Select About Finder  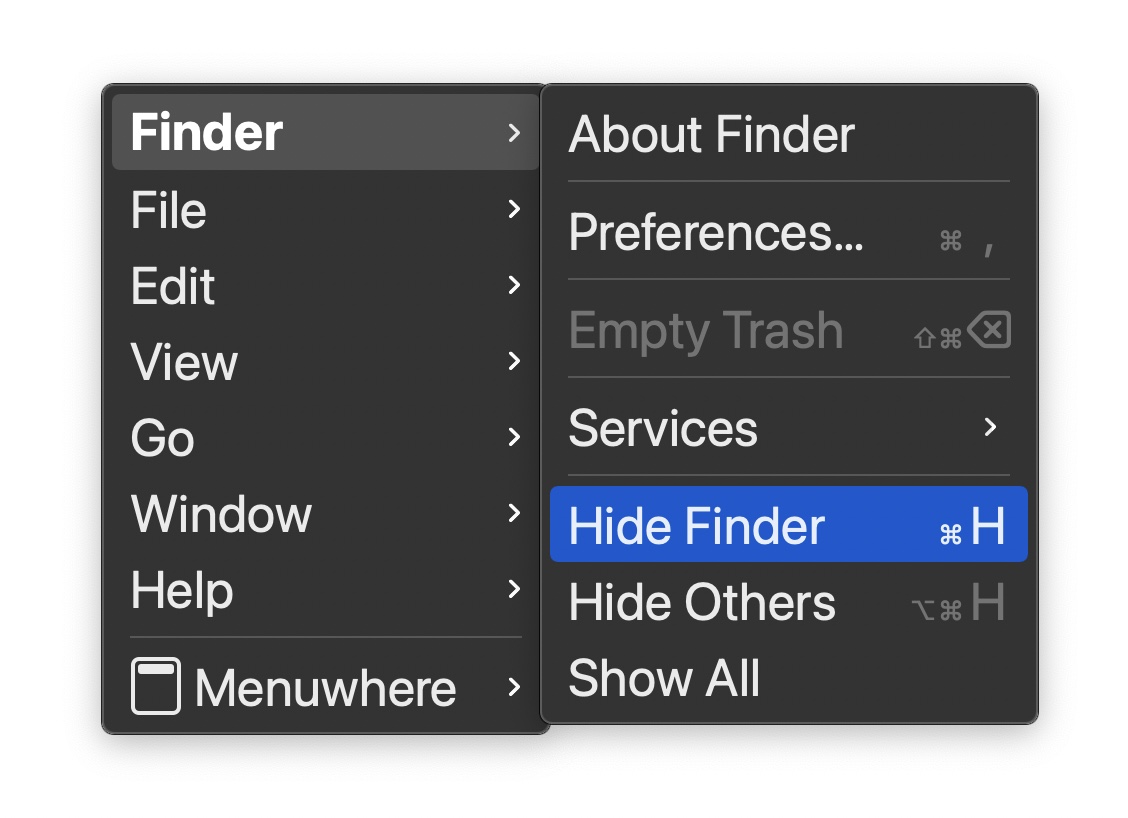click(711, 135)
